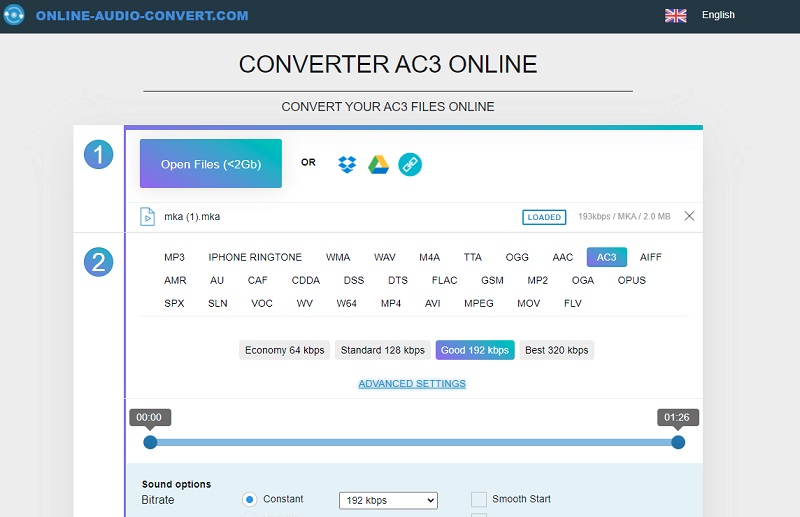Select the DSS format
The height and width of the screenshot is (517, 800).
click(x=354, y=280)
